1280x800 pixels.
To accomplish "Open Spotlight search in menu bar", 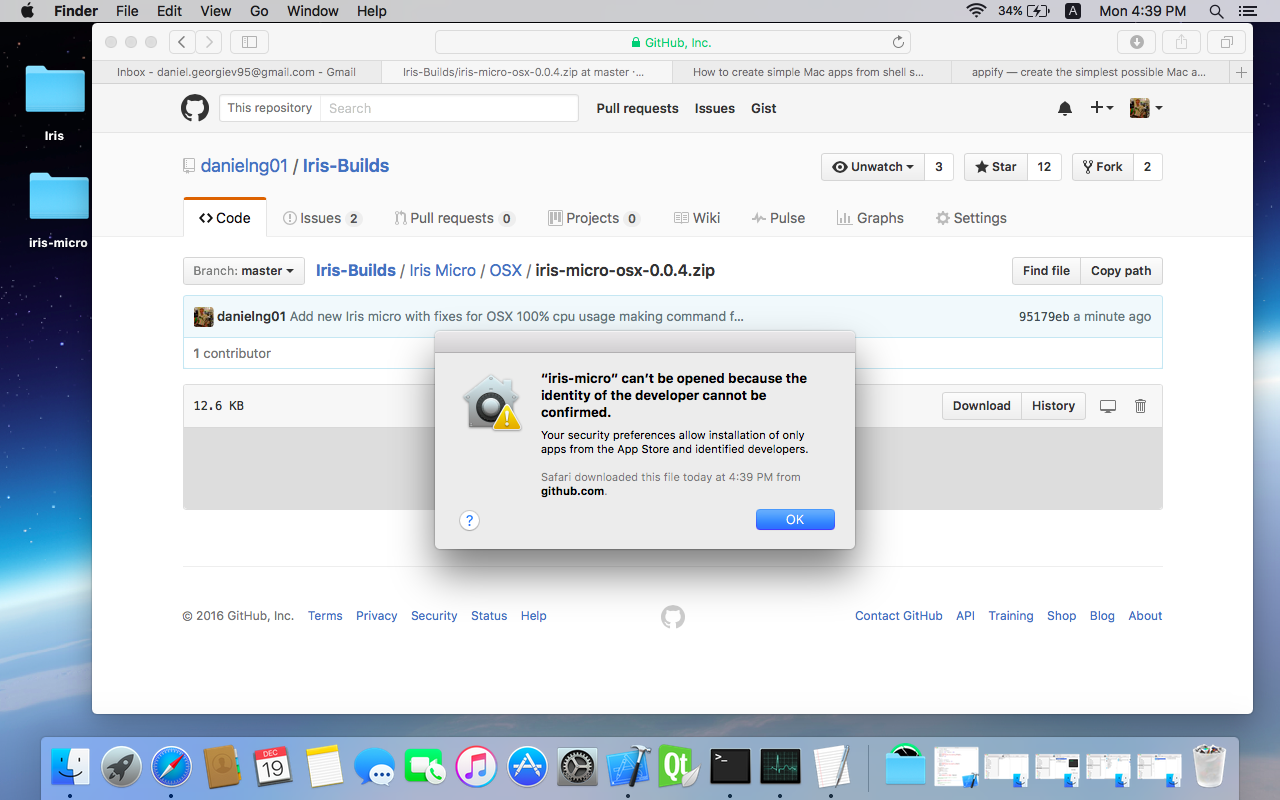I will tap(1216, 11).
